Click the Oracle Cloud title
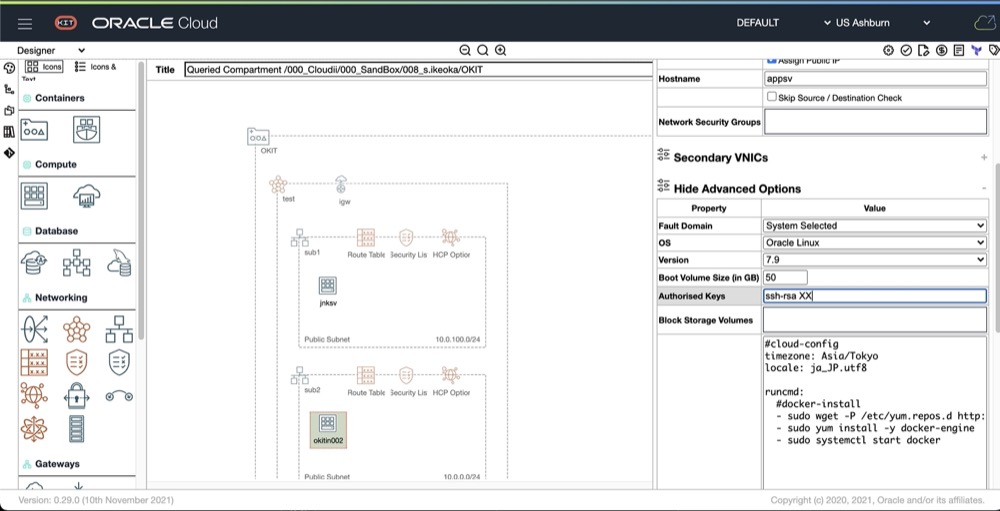Viewport: 1000px width, 511px height. [155, 24]
